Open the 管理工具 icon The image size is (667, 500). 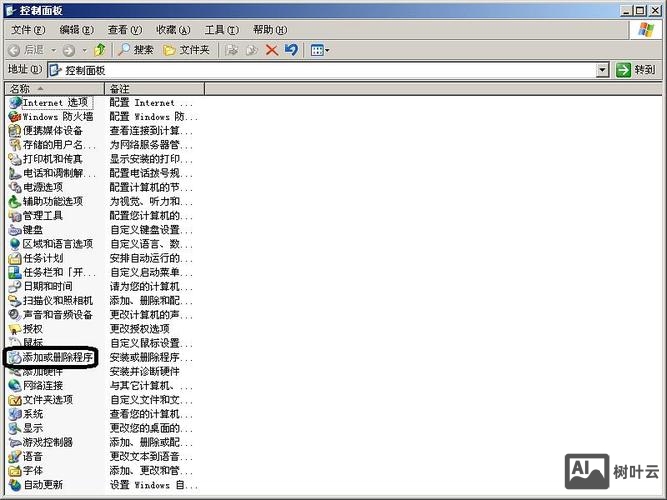pyautogui.click(x=15, y=216)
